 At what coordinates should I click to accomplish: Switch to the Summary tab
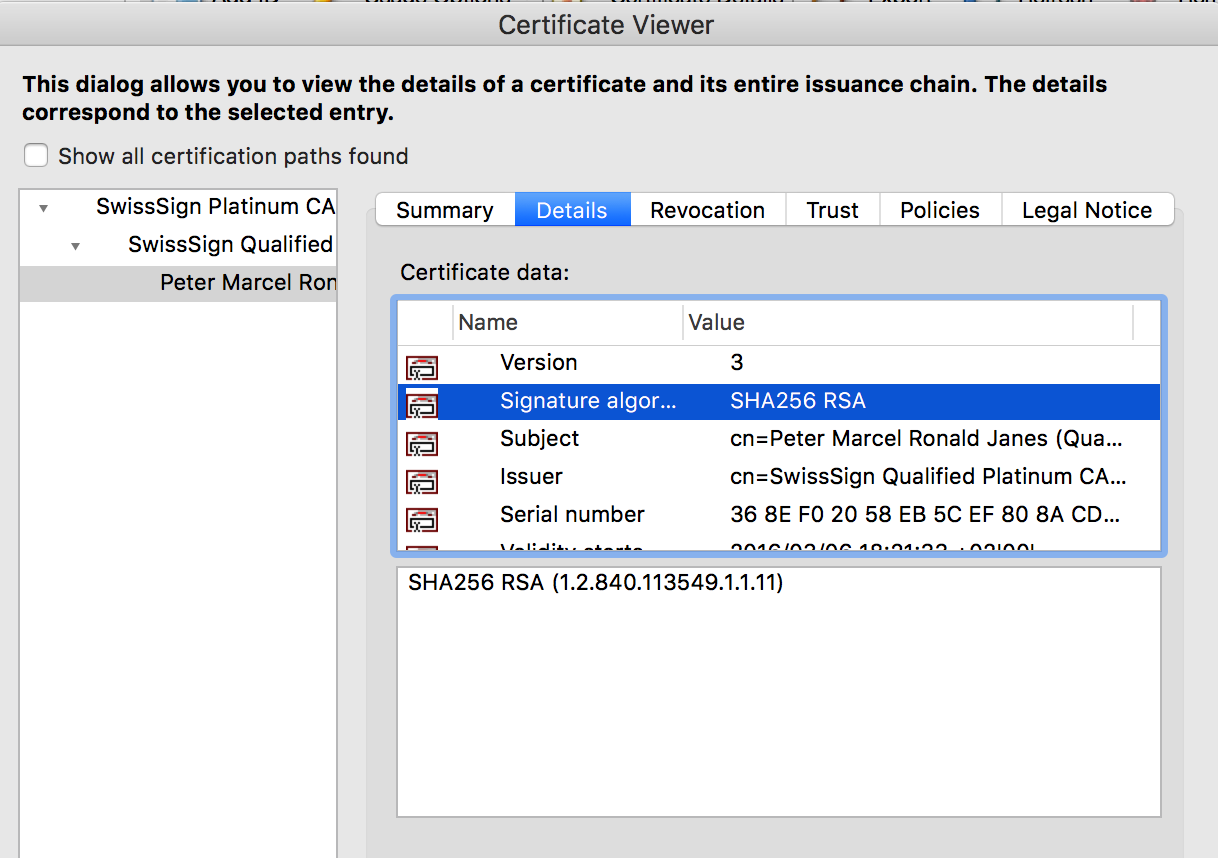point(444,210)
